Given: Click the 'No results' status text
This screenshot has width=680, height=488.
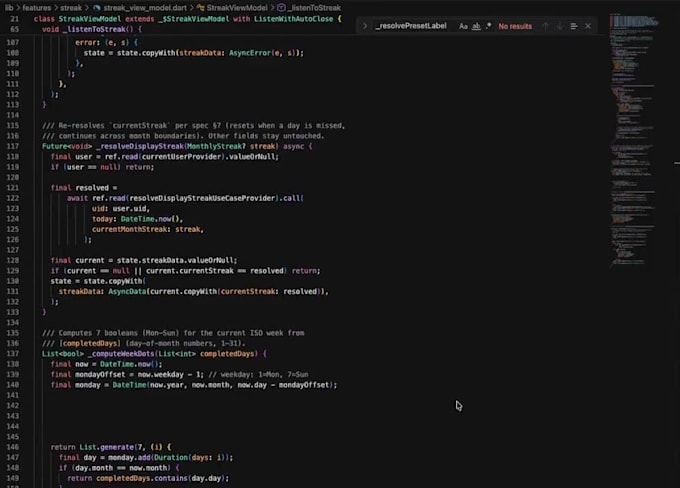Looking at the screenshot, I should click(515, 26).
